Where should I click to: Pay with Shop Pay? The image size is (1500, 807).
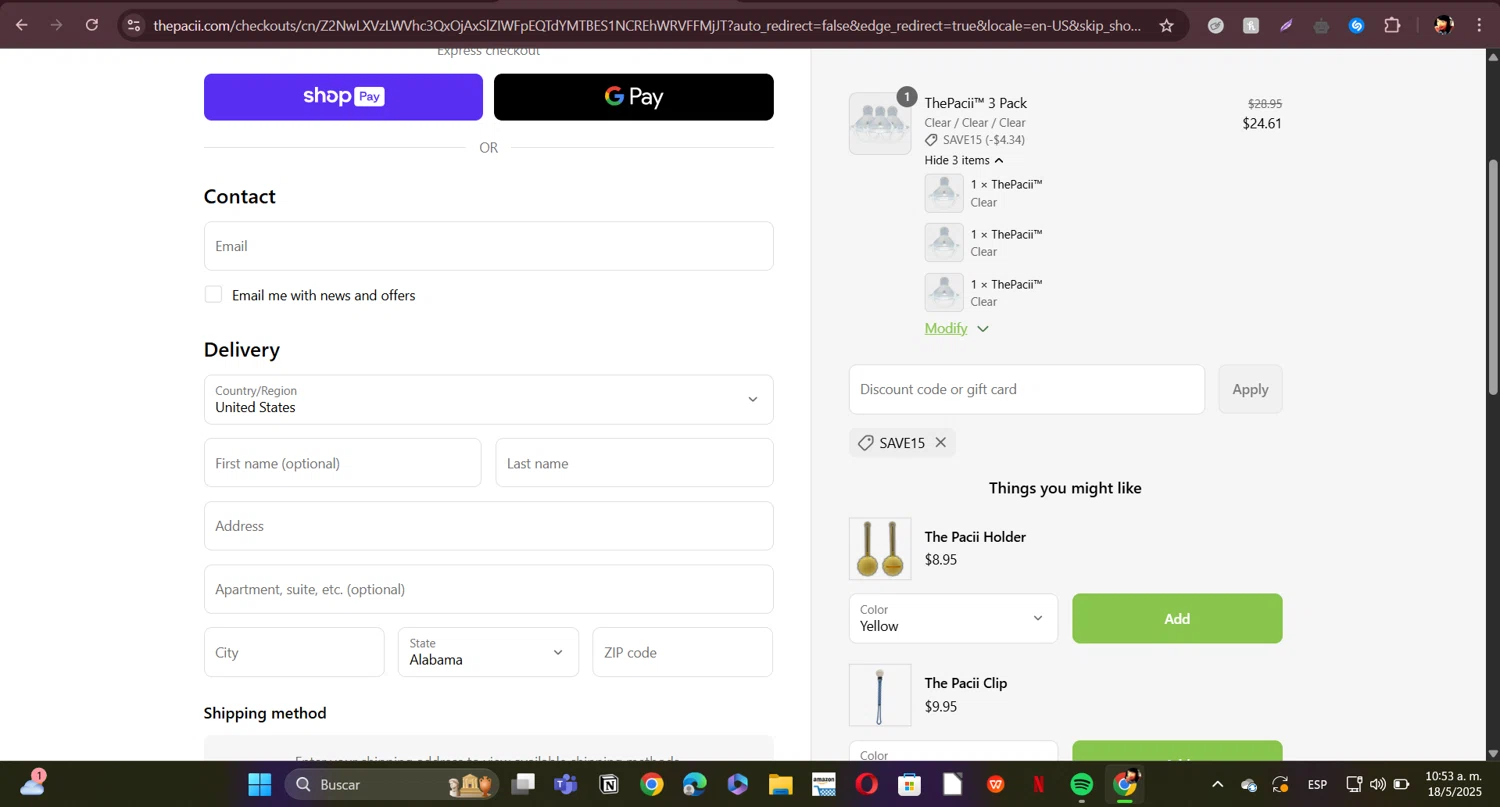click(x=343, y=97)
